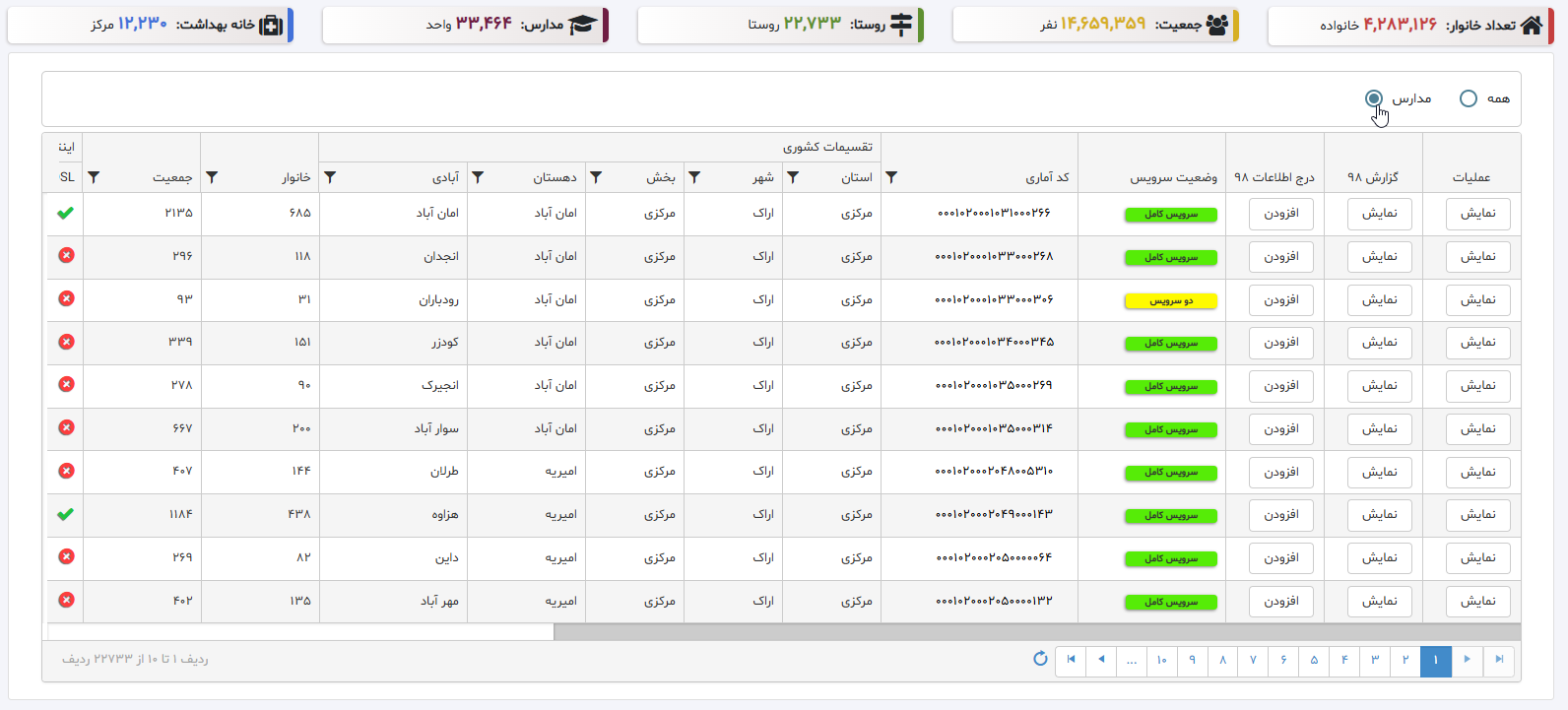This screenshot has height=710, width=1568.
Task: Open the filter for the استان column
Action: (793, 177)
